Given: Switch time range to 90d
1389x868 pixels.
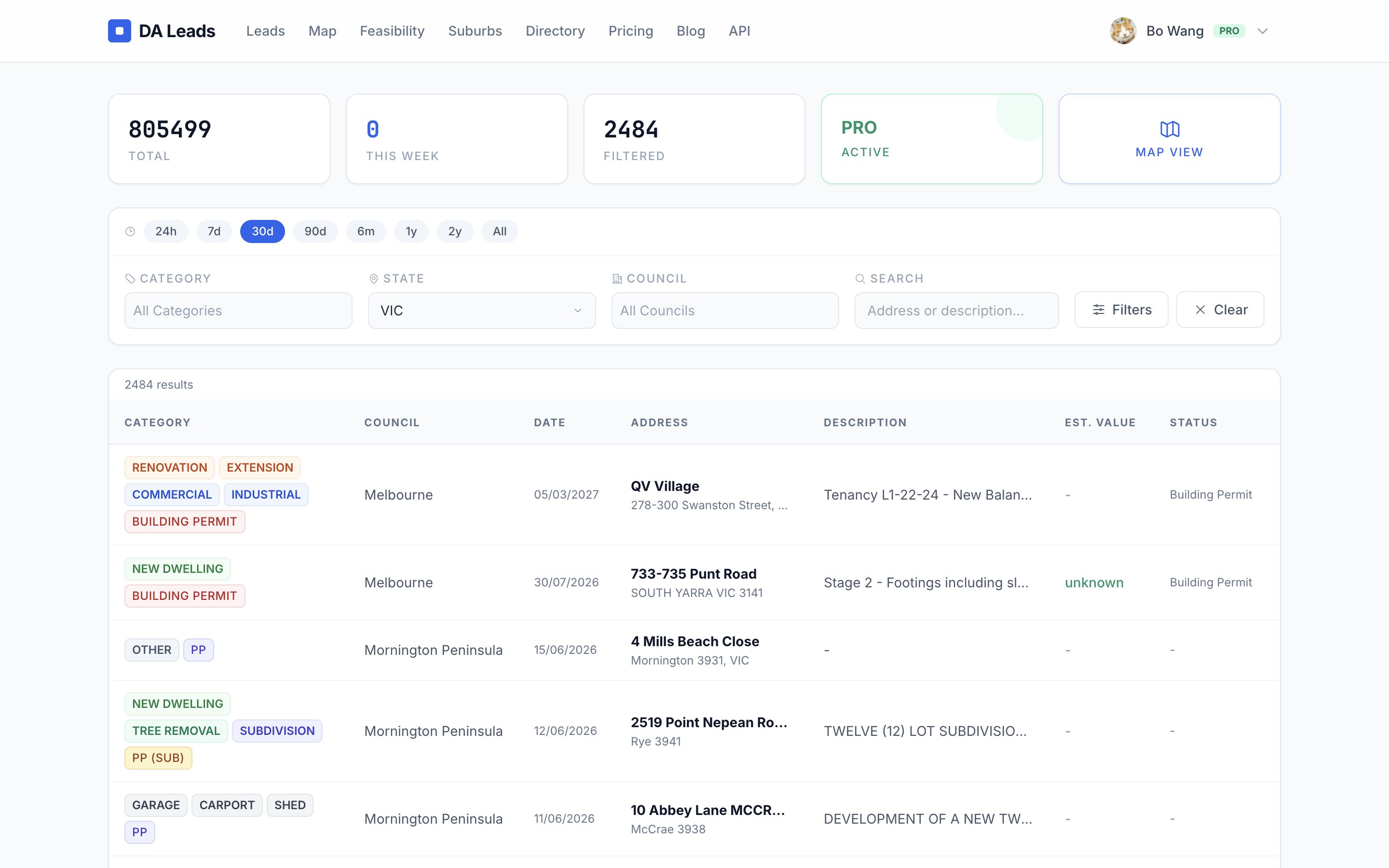Looking at the screenshot, I should tap(315, 231).
